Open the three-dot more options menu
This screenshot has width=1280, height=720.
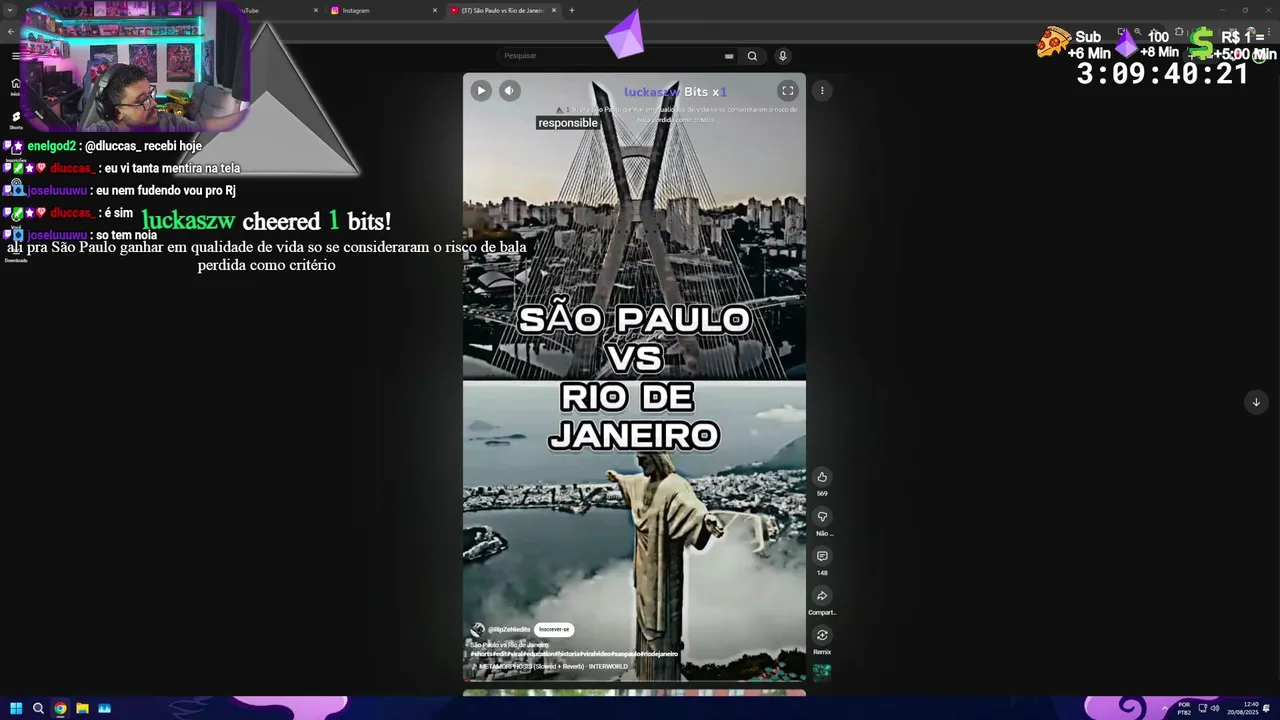[822, 91]
